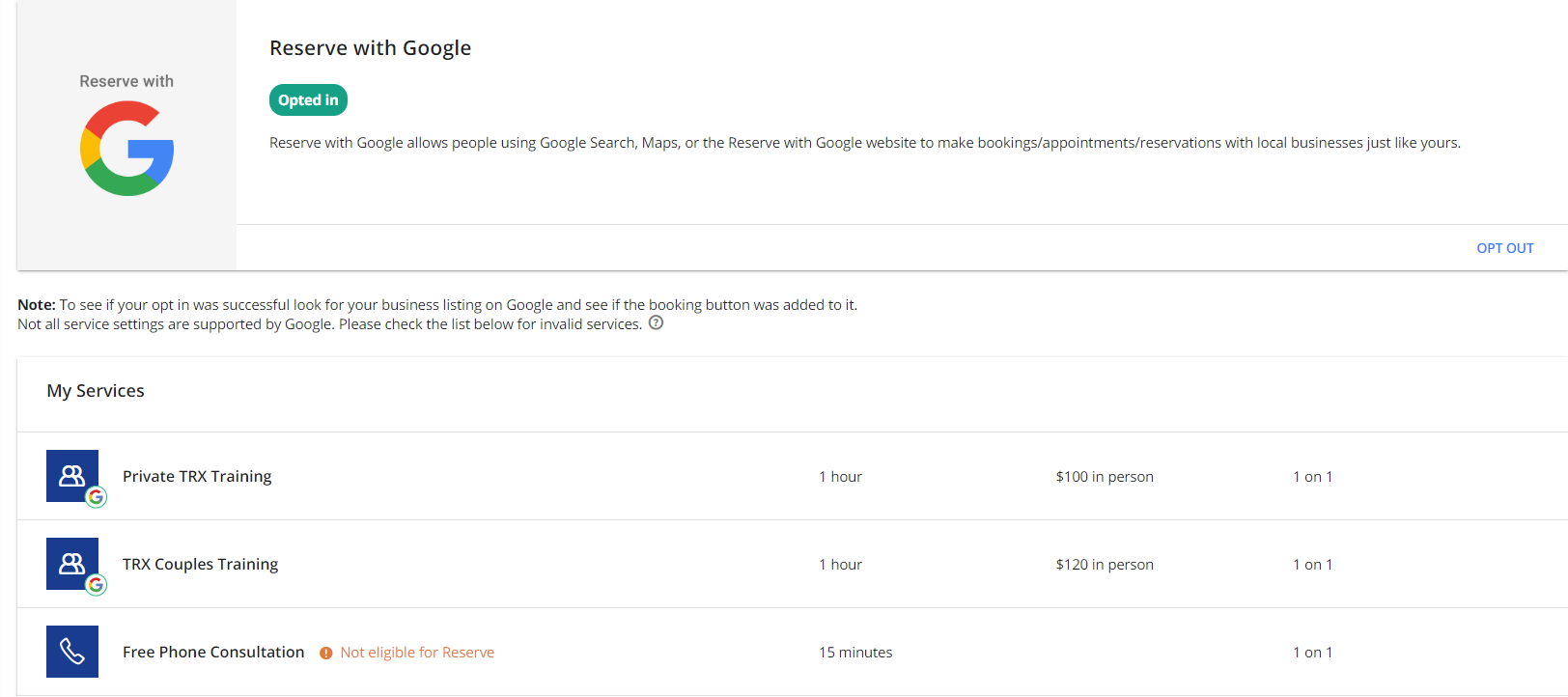Click 1 on 1 in TRX Couples Training row
This screenshot has width=1568, height=697.
[1312, 565]
